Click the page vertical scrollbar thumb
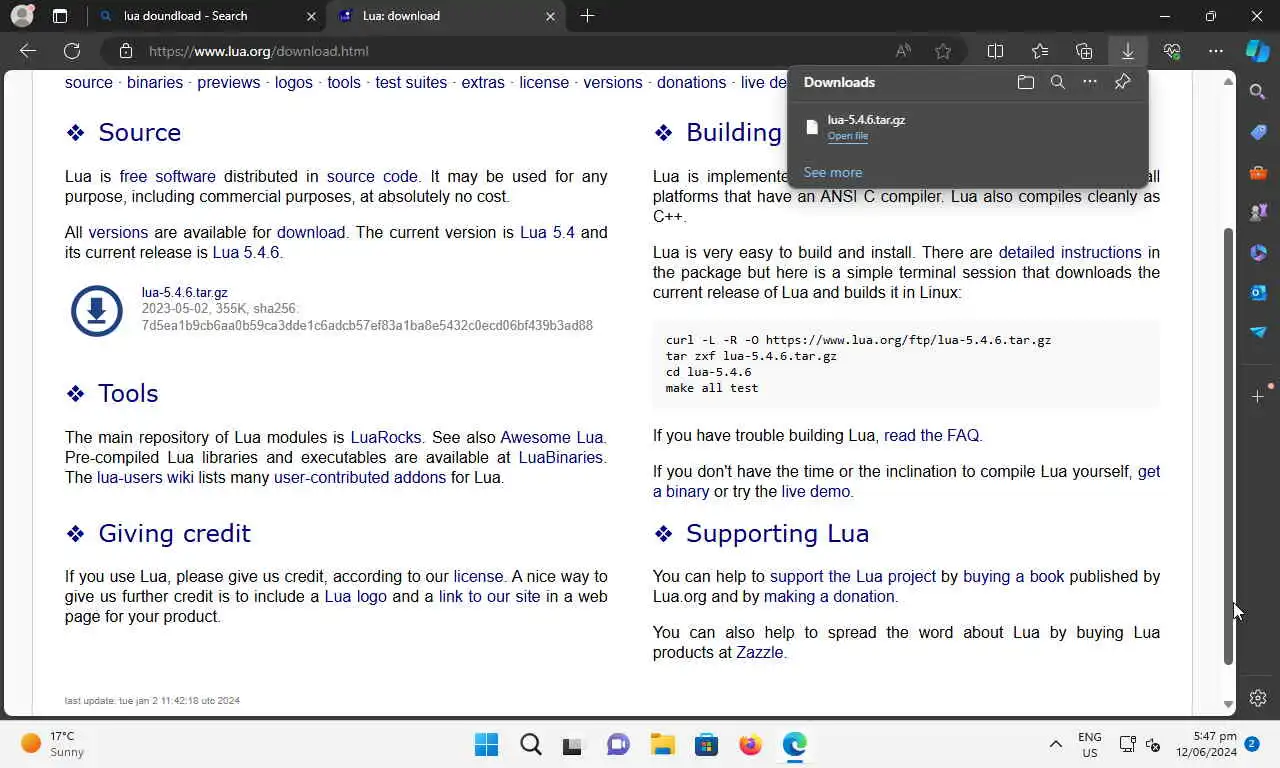Viewport: 1280px width, 768px height. (1229, 446)
